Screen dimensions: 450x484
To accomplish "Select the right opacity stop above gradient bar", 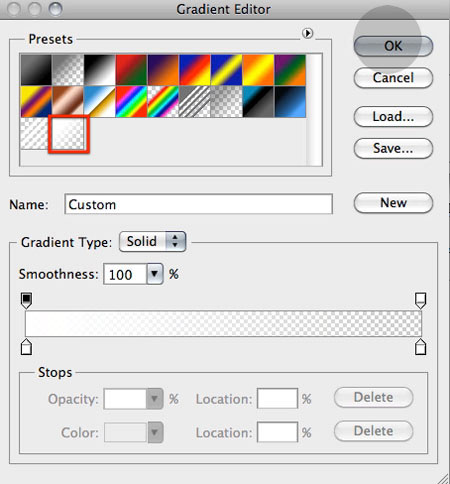I will tap(420, 300).
